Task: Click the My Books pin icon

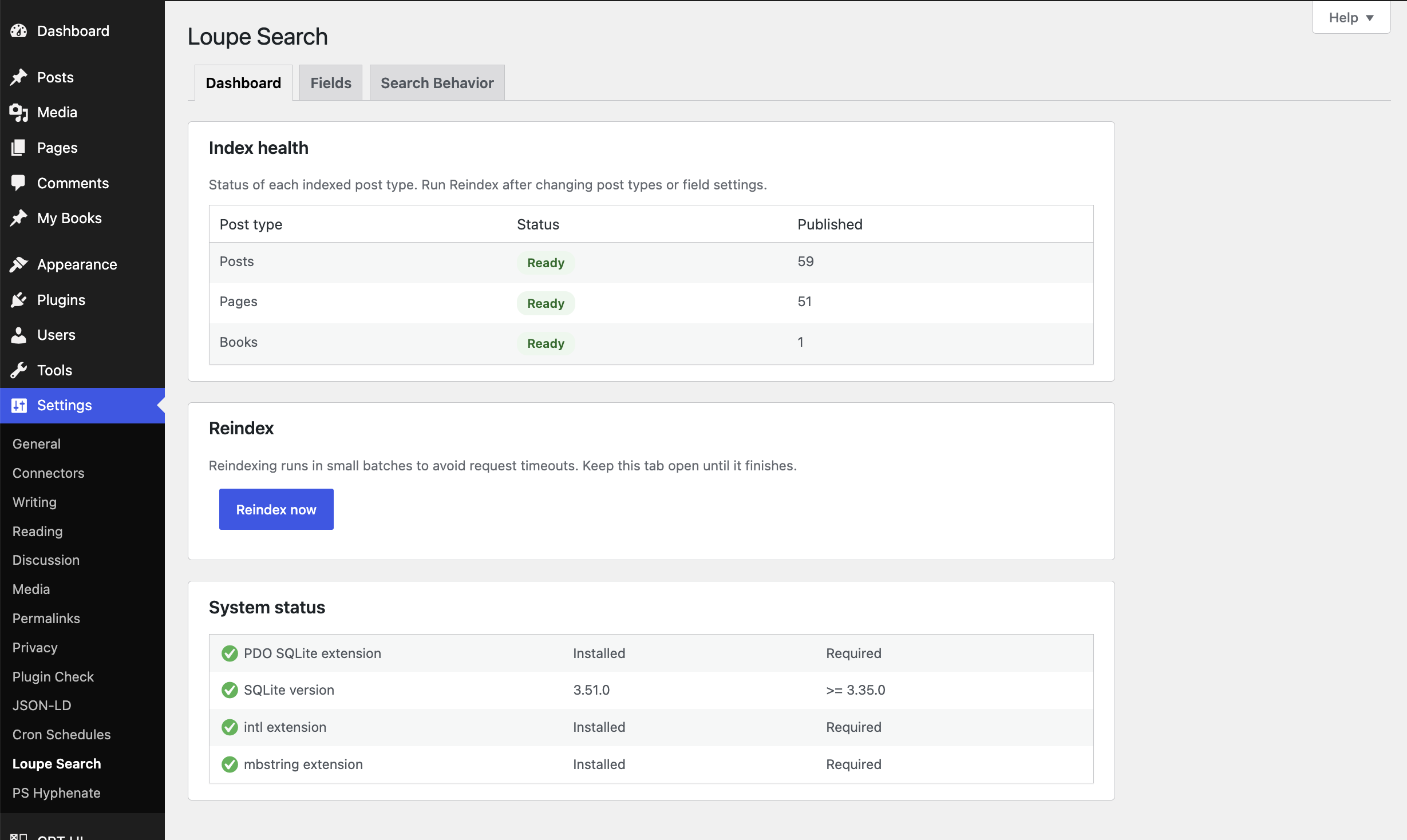Action: coord(19,218)
